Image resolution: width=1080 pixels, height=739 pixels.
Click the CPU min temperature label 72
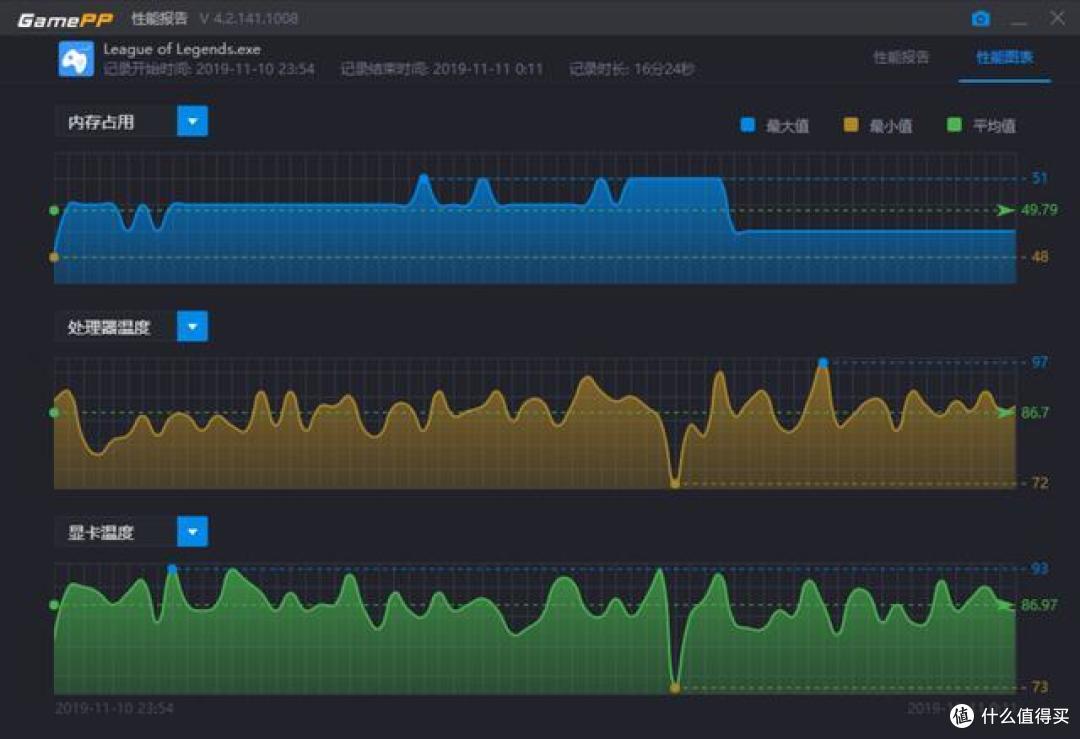[1039, 483]
